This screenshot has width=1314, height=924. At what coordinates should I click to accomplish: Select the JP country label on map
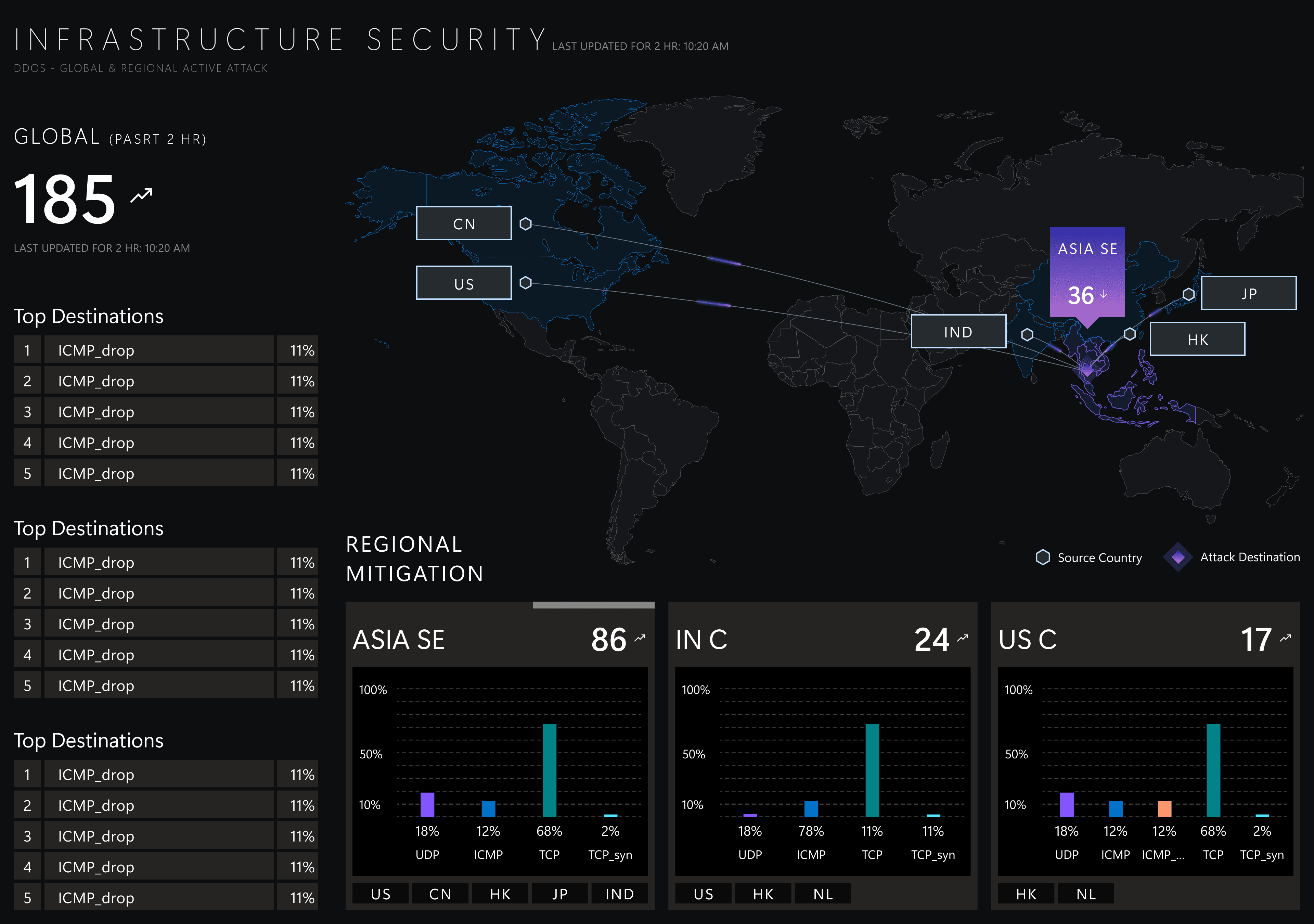tap(1248, 294)
